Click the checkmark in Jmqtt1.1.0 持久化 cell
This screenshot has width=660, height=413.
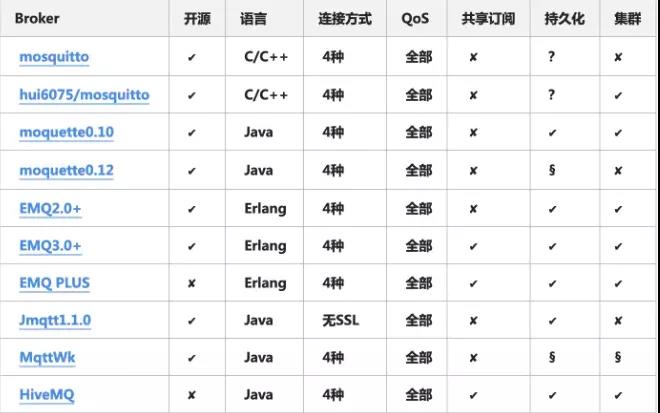coord(551,321)
